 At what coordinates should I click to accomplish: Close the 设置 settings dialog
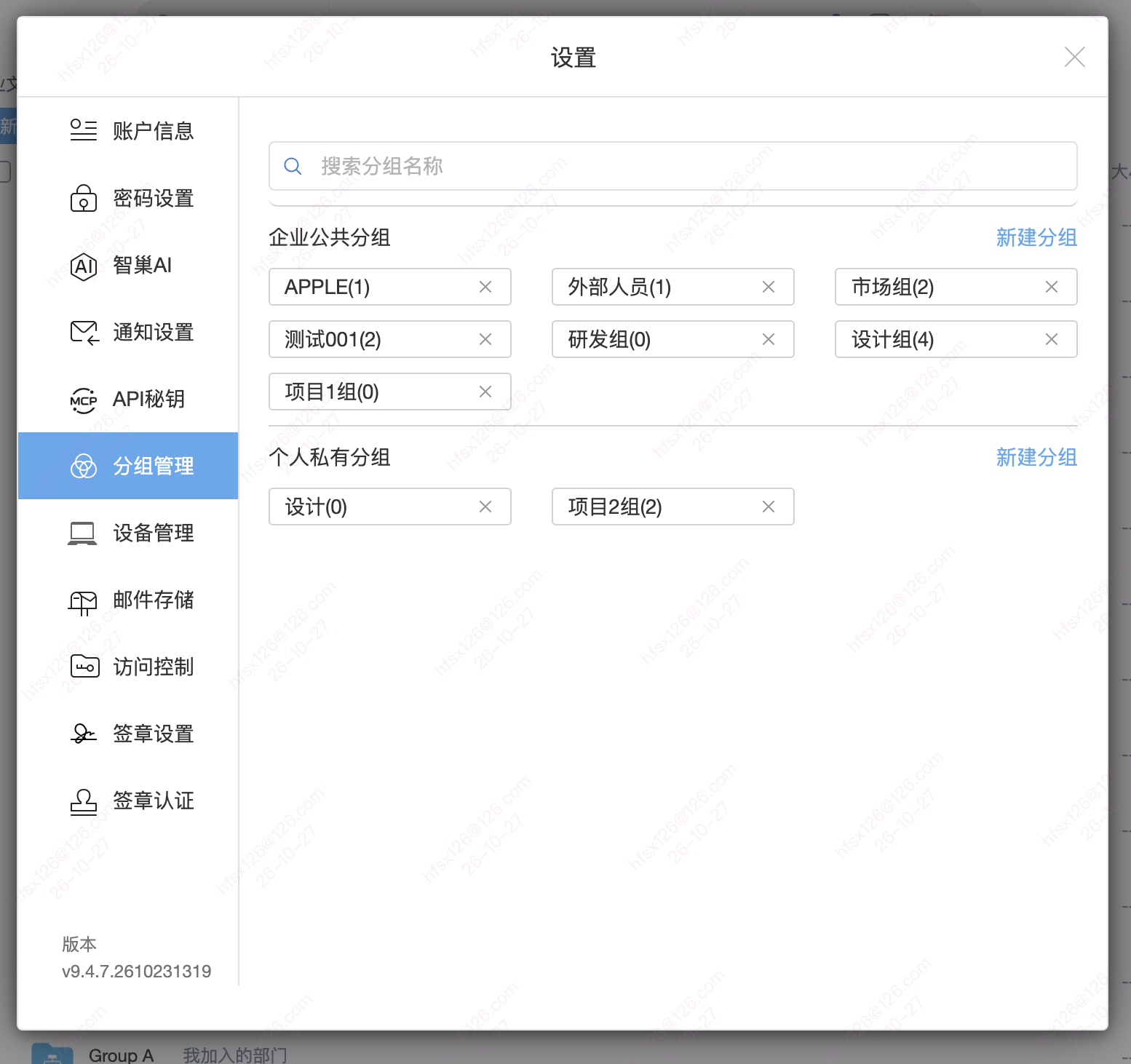[x=1075, y=57]
